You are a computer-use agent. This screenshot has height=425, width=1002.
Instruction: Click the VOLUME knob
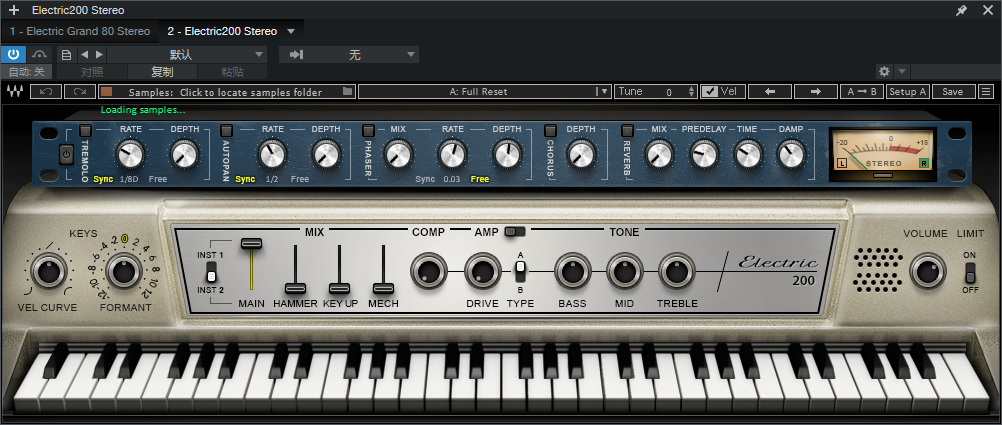[x=928, y=272]
